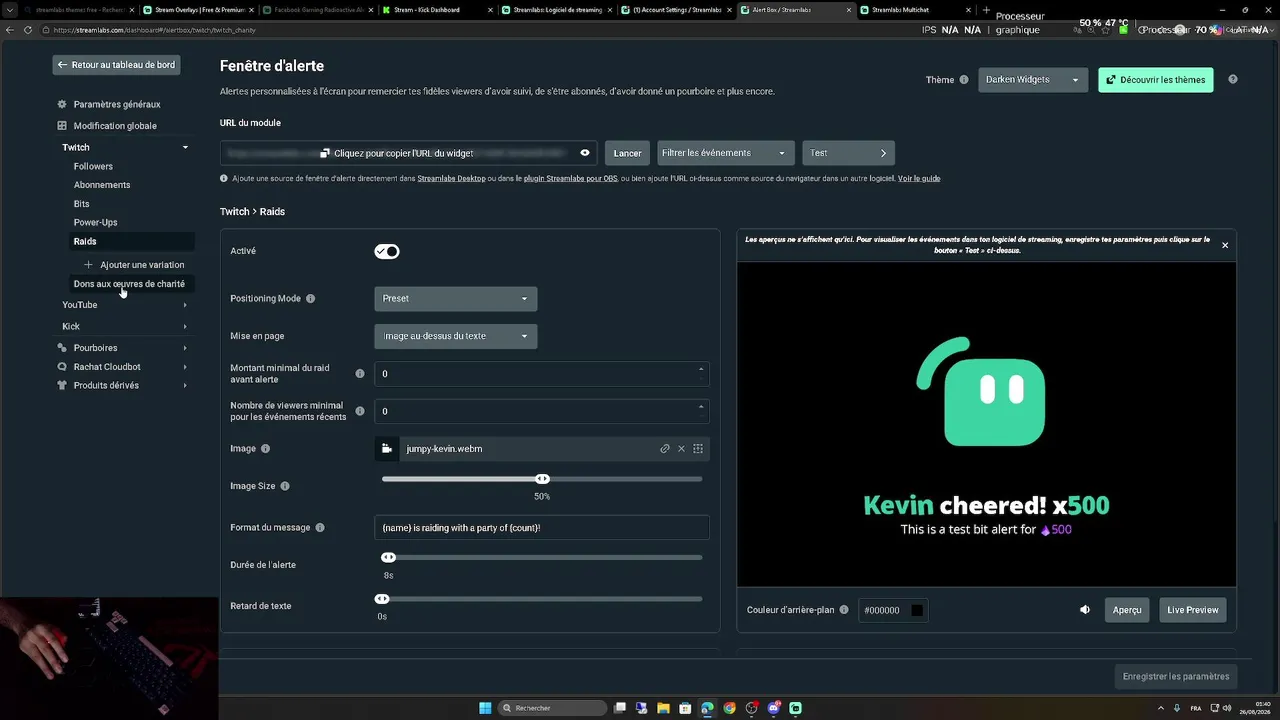Open Google Chrome from the taskbar
This screenshot has height=720, width=1280.
point(729,708)
